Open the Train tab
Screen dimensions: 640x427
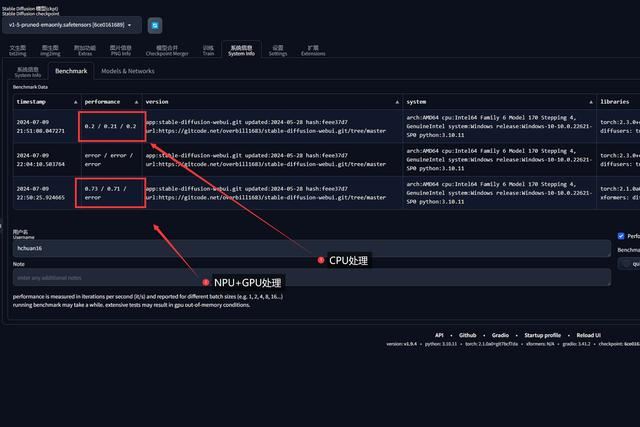coord(208,50)
